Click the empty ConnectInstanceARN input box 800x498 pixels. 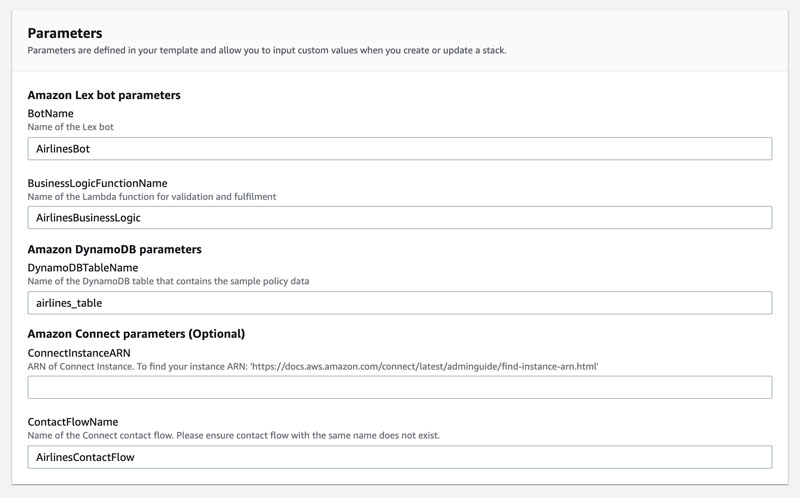click(x=399, y=388)
